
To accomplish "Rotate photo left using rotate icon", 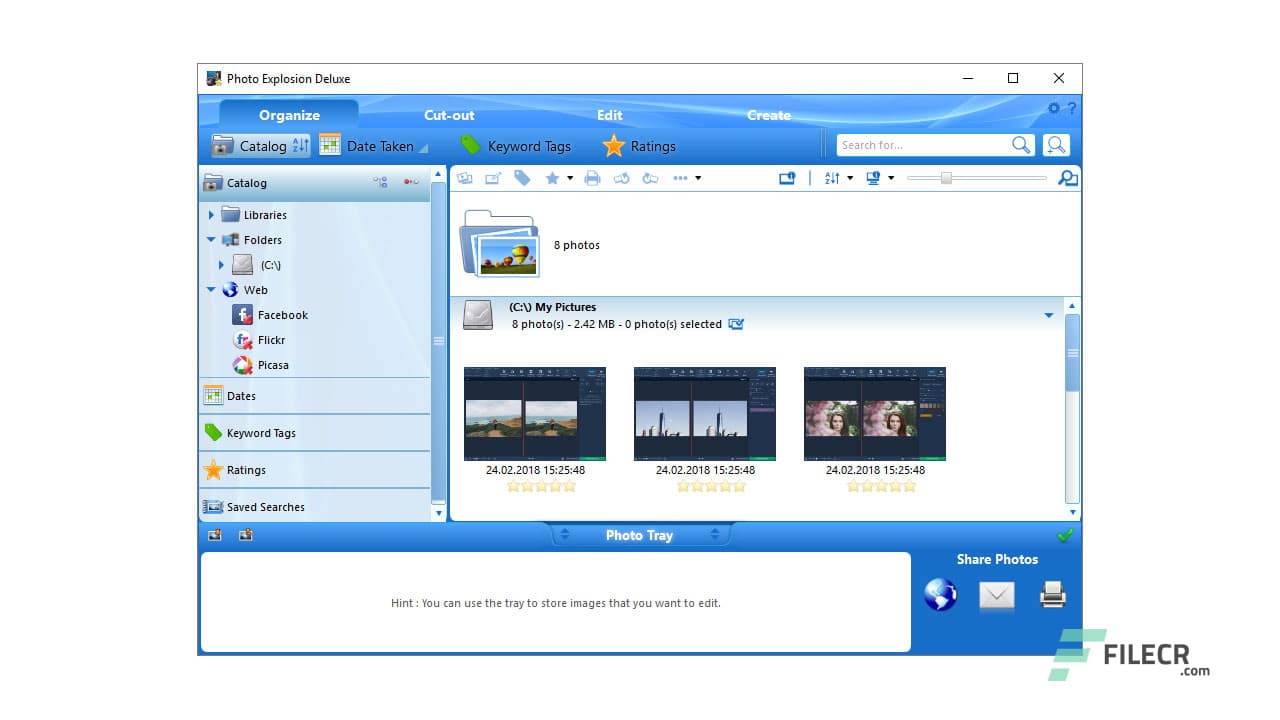I will point(621,177).
